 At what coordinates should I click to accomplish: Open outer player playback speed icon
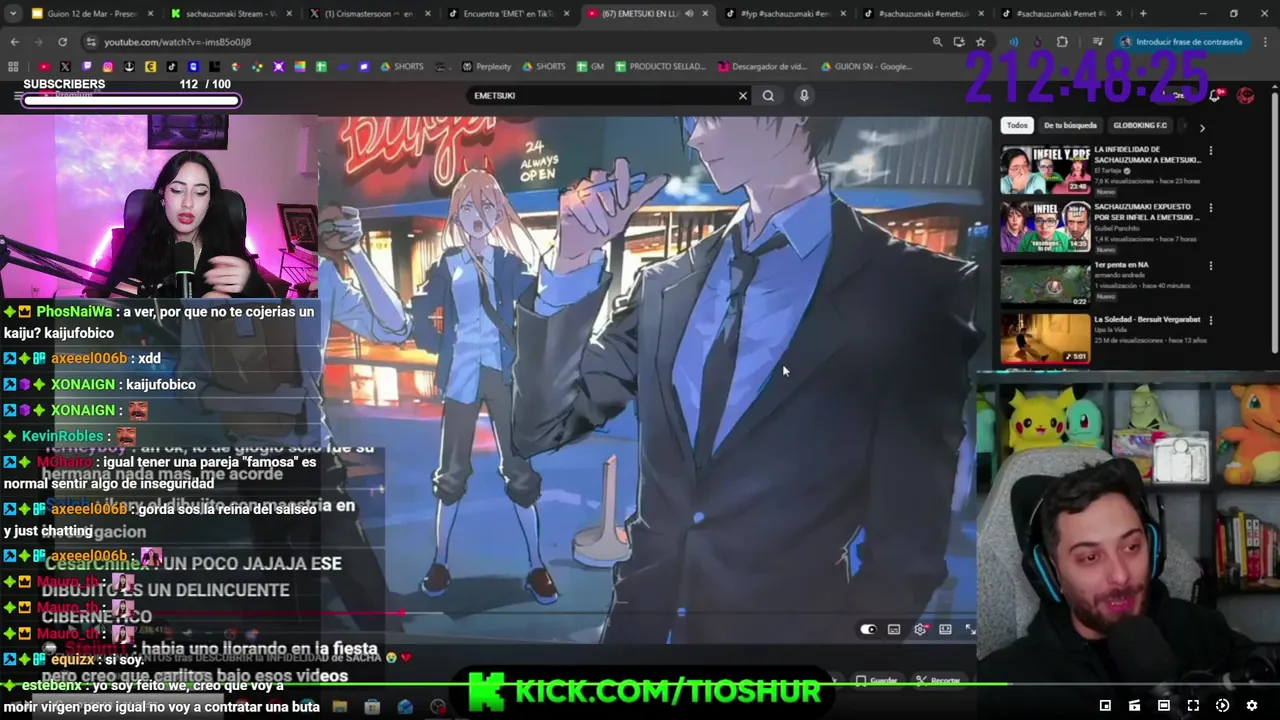point(1222,706)
